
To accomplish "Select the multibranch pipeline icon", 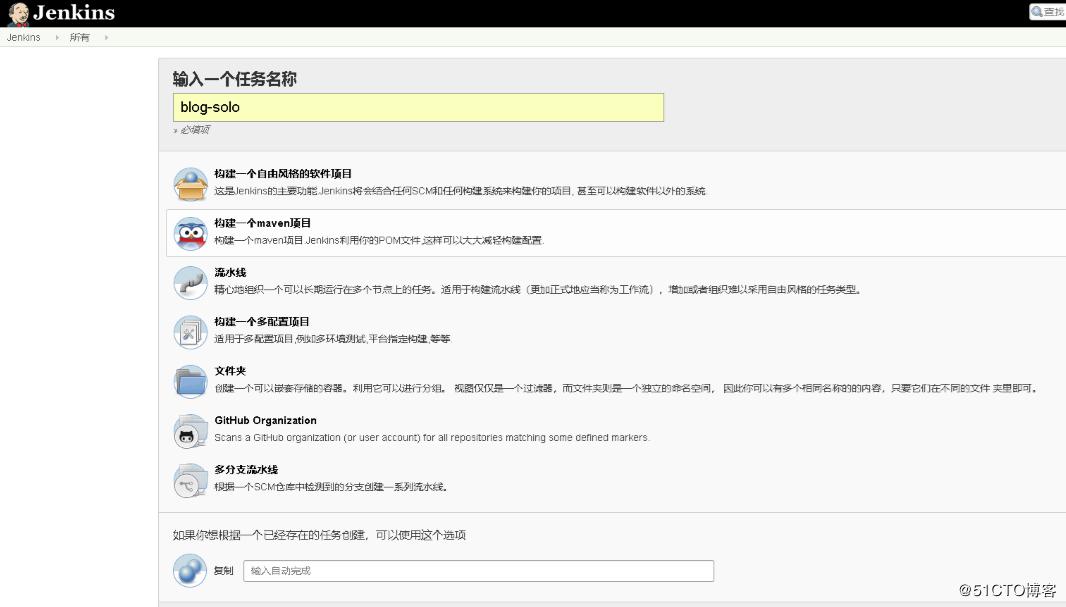I will click(x=190, y=478).
